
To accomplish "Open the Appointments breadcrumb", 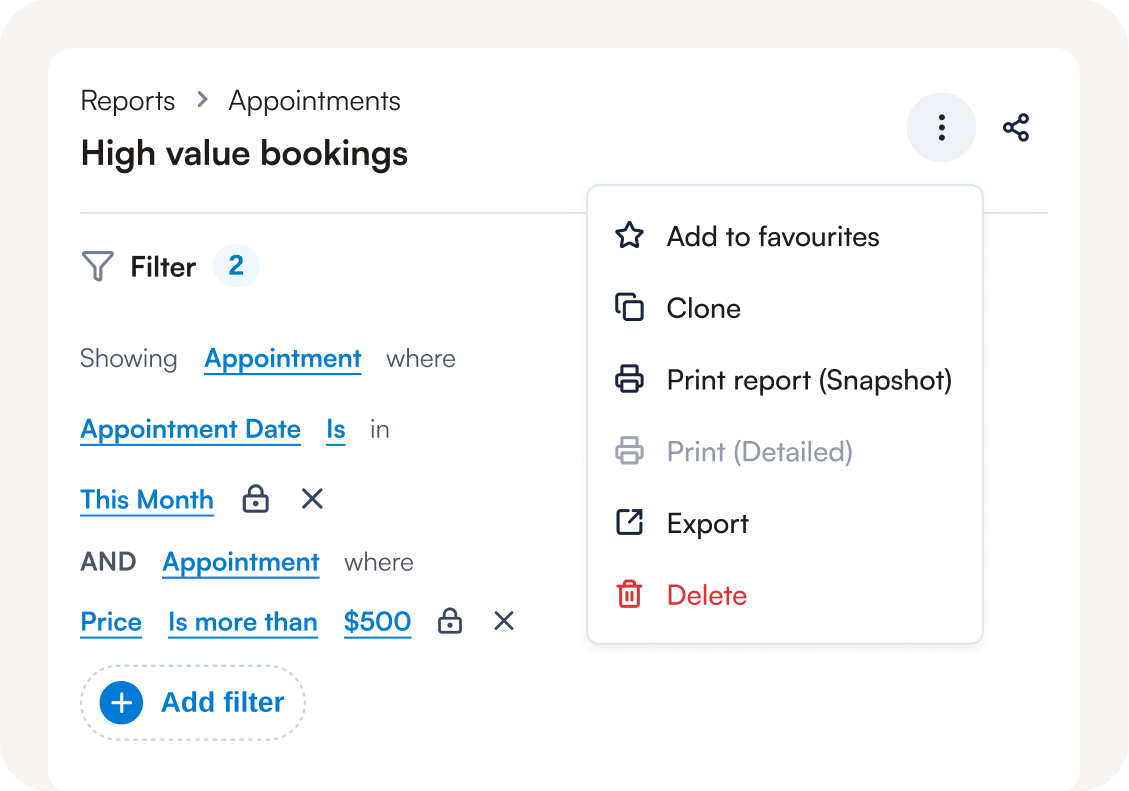I will pyautogui.click(x=314, y=101).
